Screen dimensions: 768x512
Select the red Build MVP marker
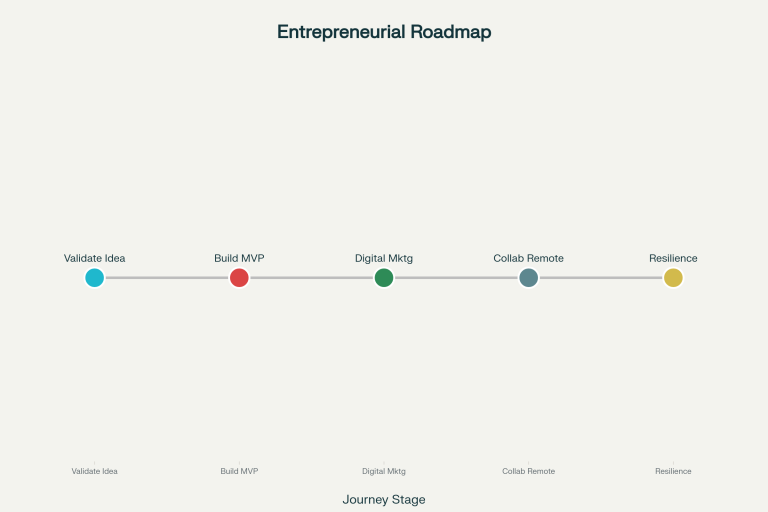point(239,278)
